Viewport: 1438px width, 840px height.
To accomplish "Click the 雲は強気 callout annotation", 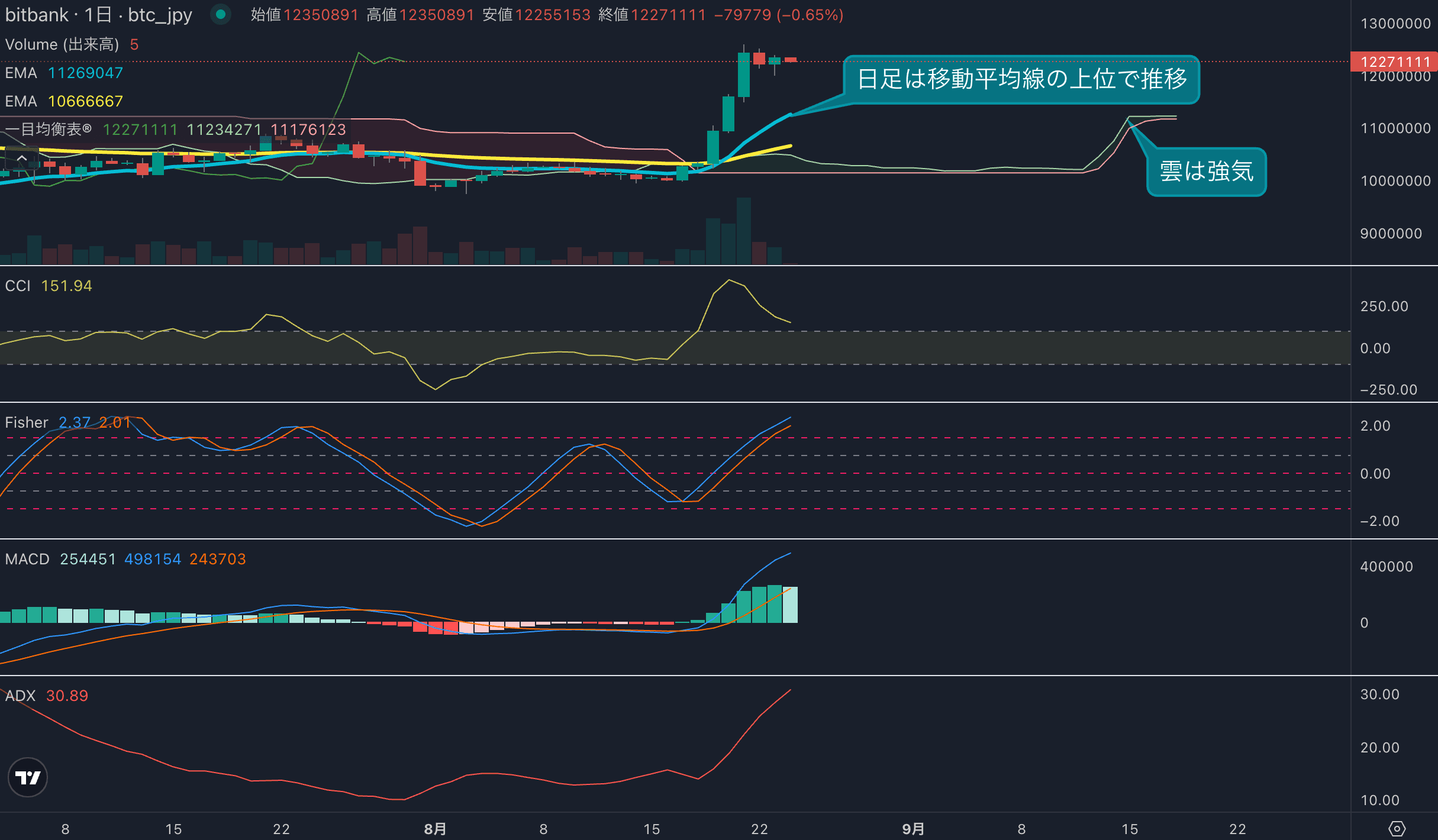I will tap(1207, 172).
